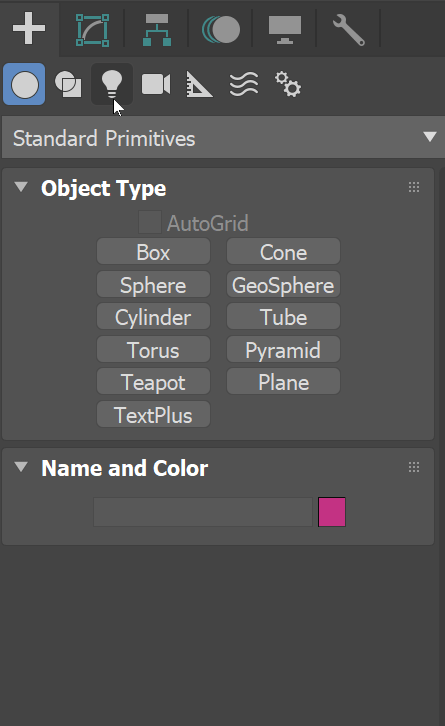Collapse the Object Type rollout
The image size is (445, 726).
click(21, 187)
